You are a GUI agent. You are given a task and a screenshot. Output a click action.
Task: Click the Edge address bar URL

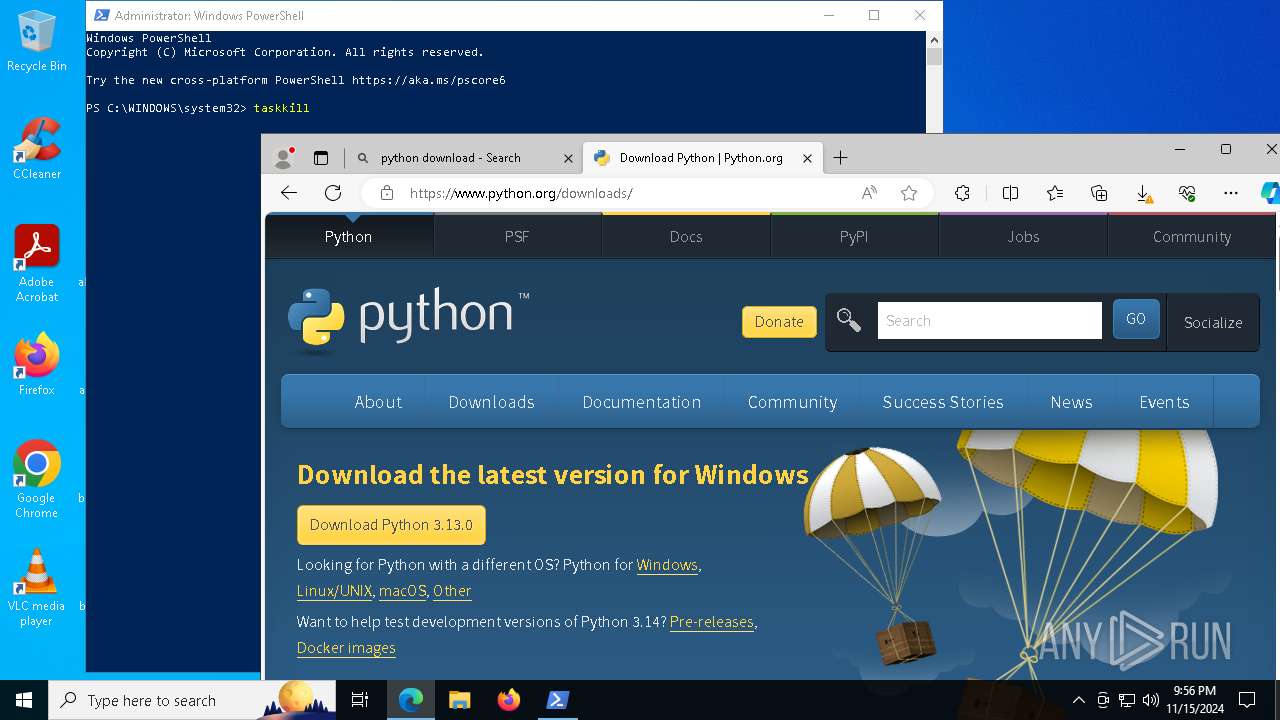(x=520, y=193)
